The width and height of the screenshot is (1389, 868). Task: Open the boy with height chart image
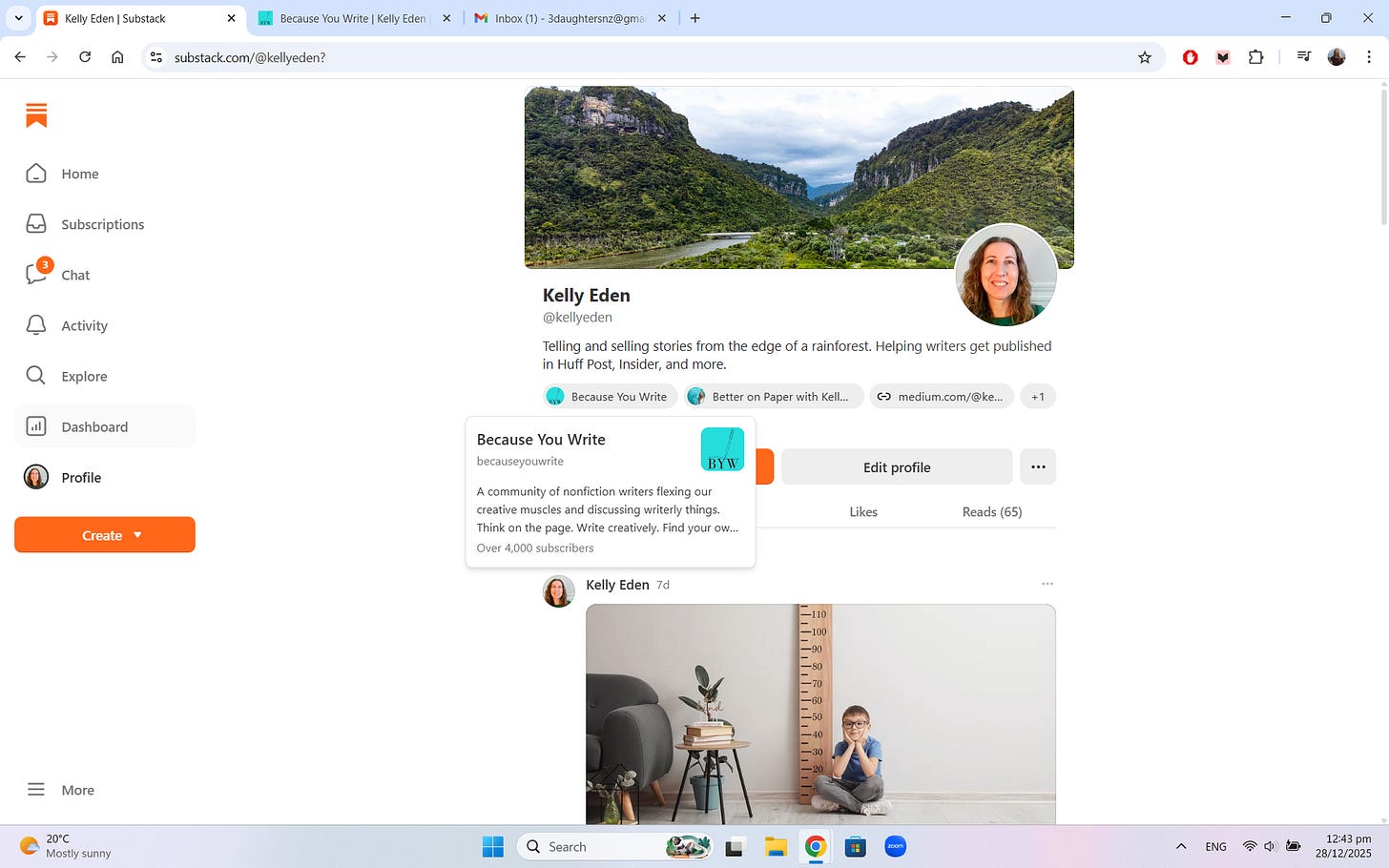(820, 714)
